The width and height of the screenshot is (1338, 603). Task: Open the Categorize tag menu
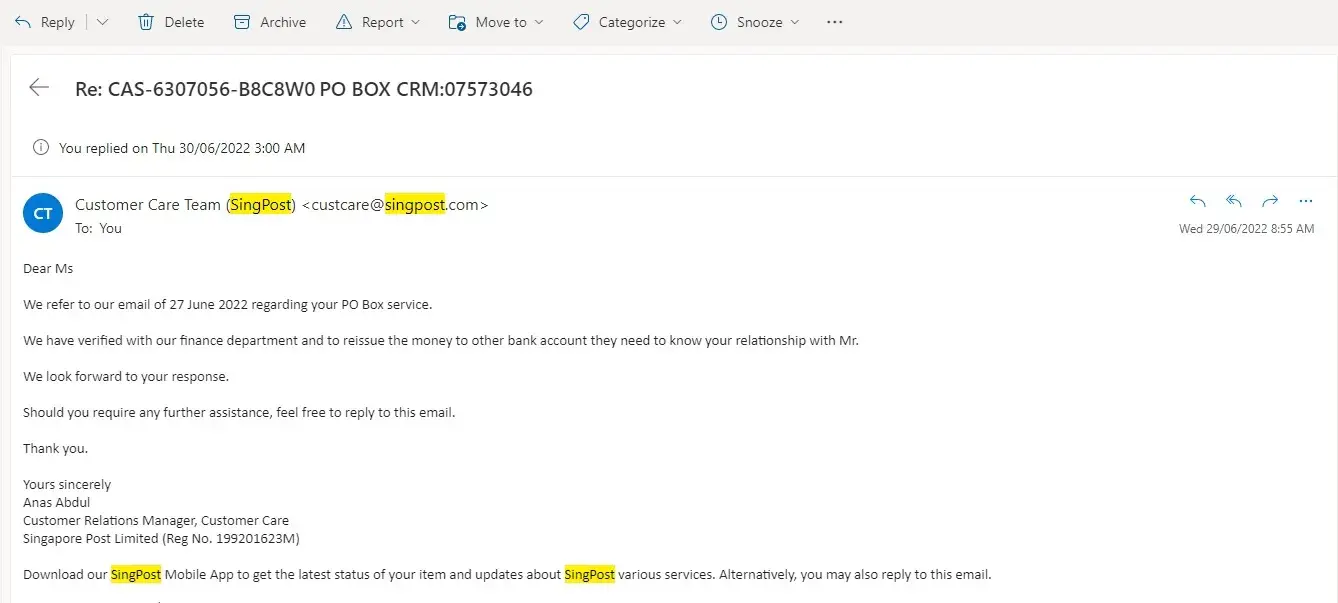tap(627, 22)
